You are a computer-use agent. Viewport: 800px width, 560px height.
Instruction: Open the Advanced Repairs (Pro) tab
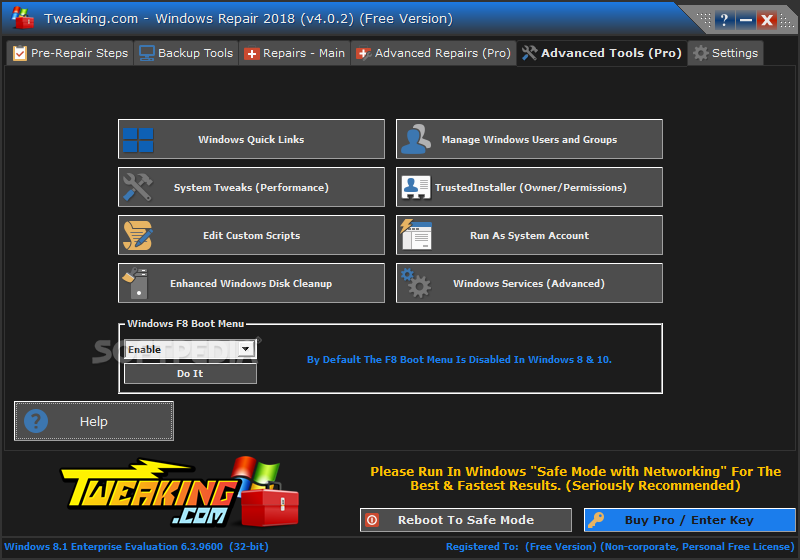[x=434, y=53]
